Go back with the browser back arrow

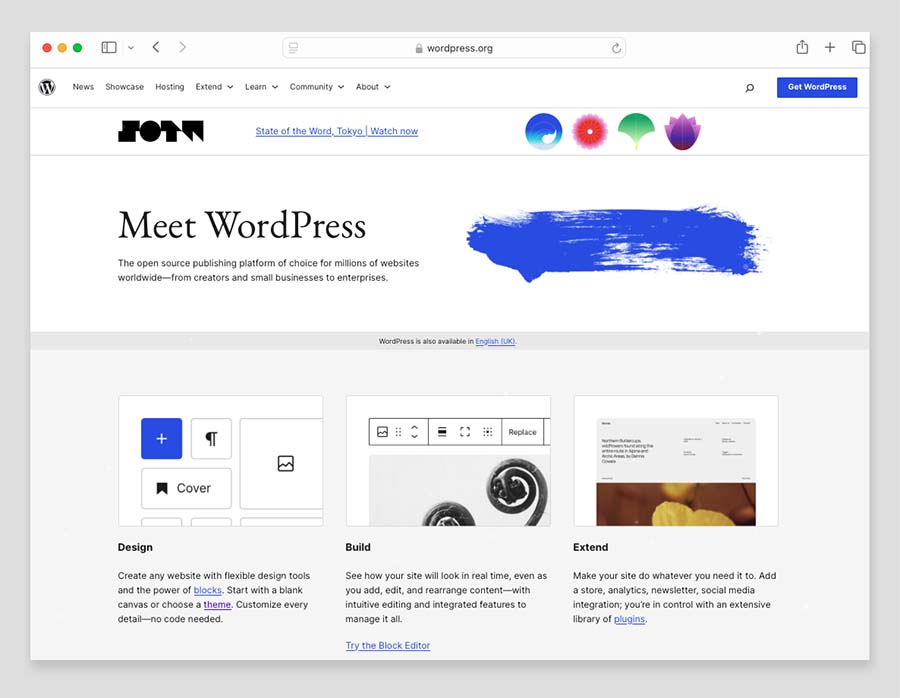tap(156, 47)
